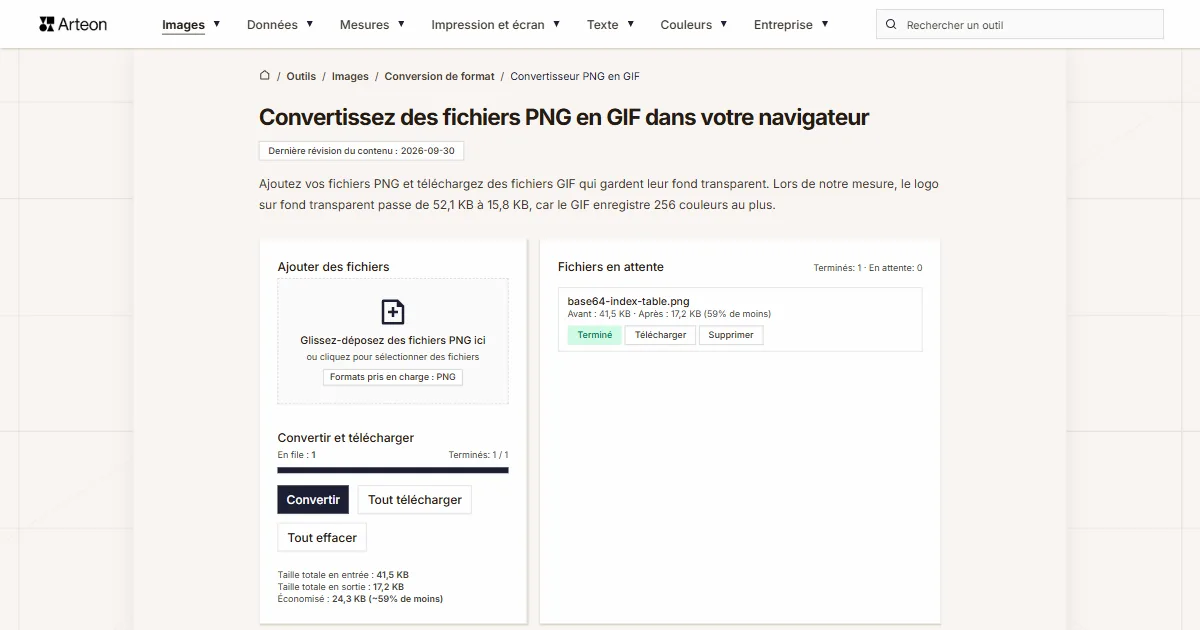Open the Données menu

[280, 24]
